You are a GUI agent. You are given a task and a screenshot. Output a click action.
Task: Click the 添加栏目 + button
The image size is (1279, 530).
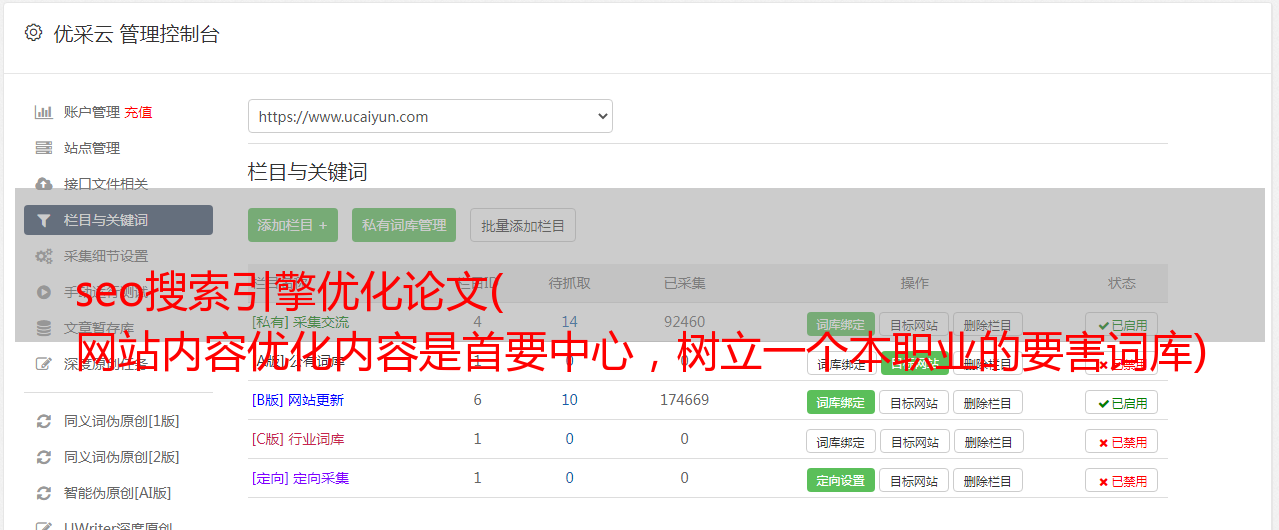[293, 225]
